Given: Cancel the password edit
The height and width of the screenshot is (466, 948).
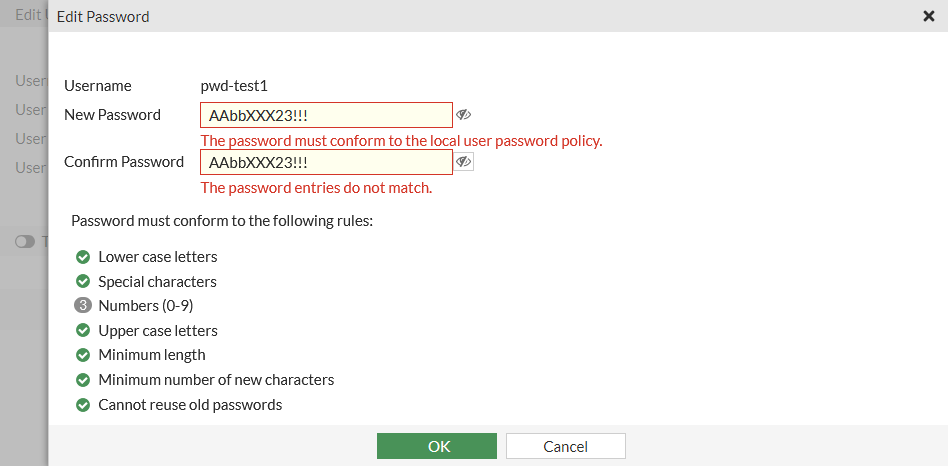Looking at the screenshot, I should pyautogui.click(x=565, y=446).
